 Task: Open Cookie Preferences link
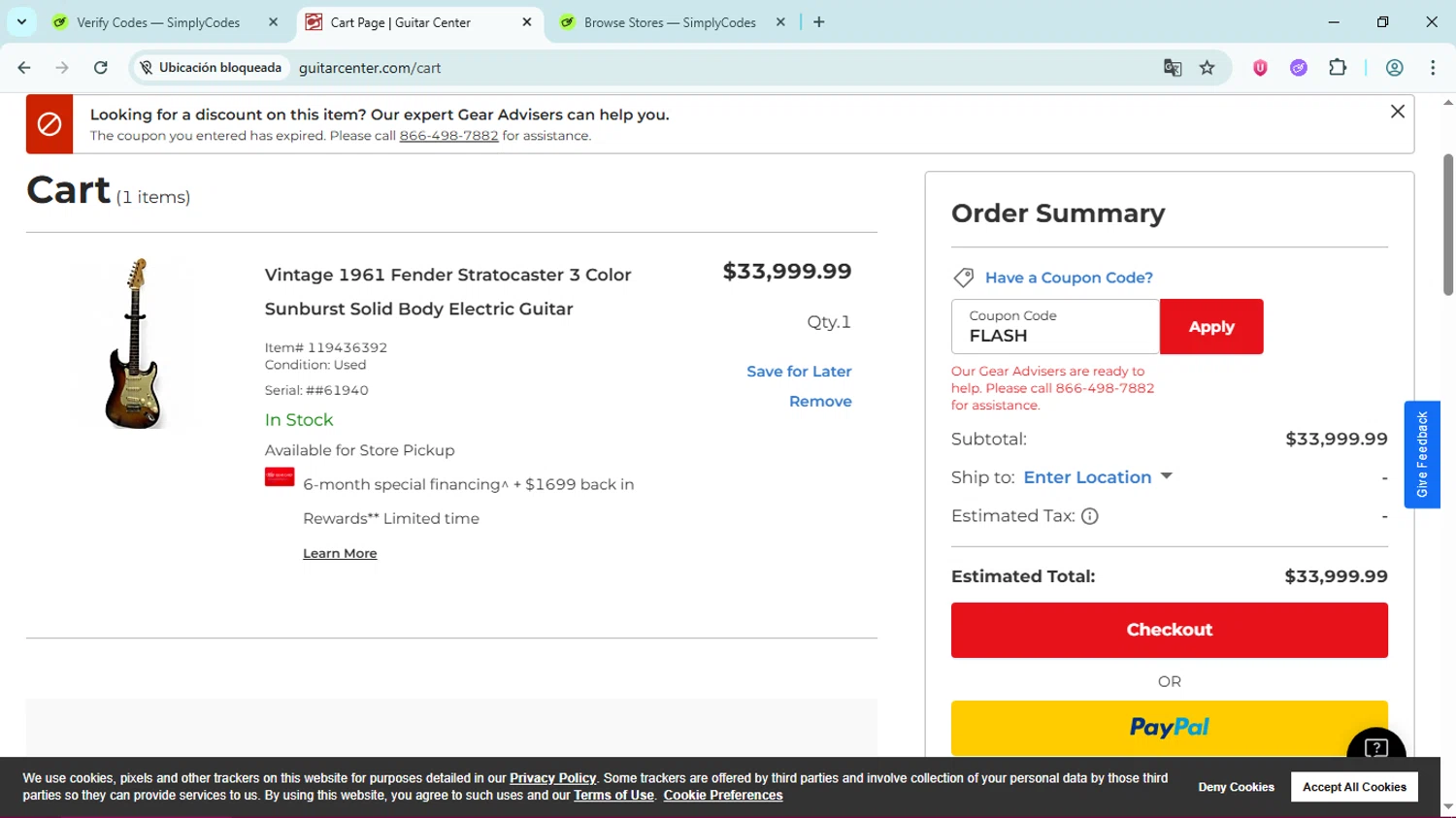[x=723, y=796]
